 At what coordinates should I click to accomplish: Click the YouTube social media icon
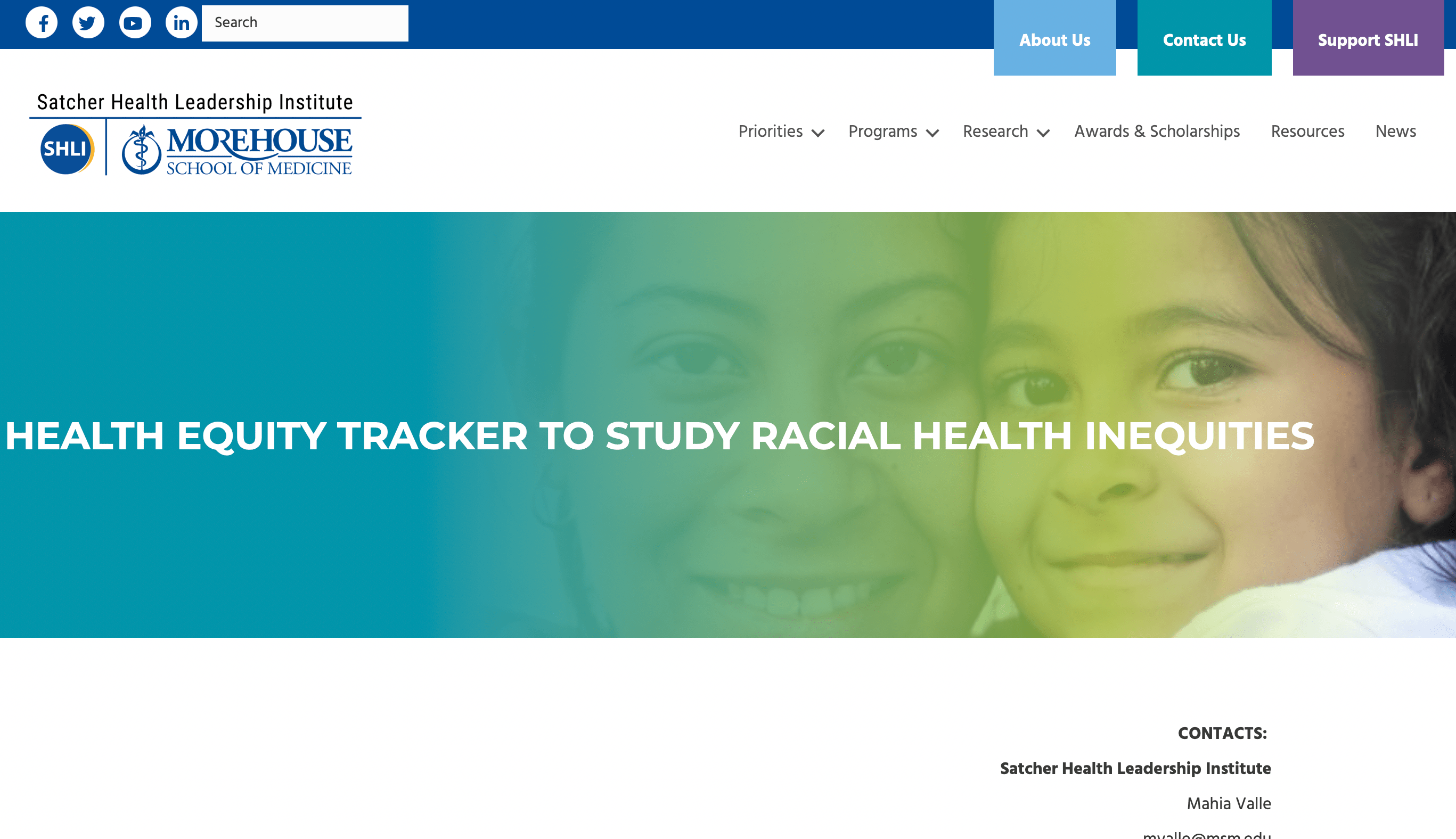coord(133,22)
